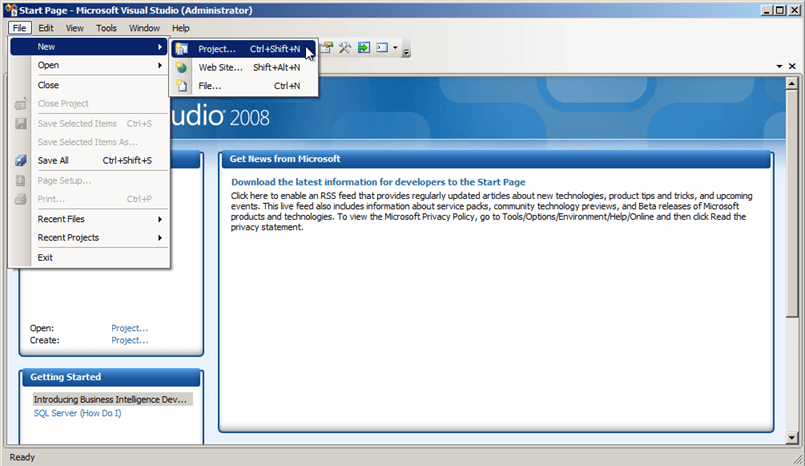Click the grayed Page Setup icon
This screenshot has width=805, height=466.
(21, 181)
